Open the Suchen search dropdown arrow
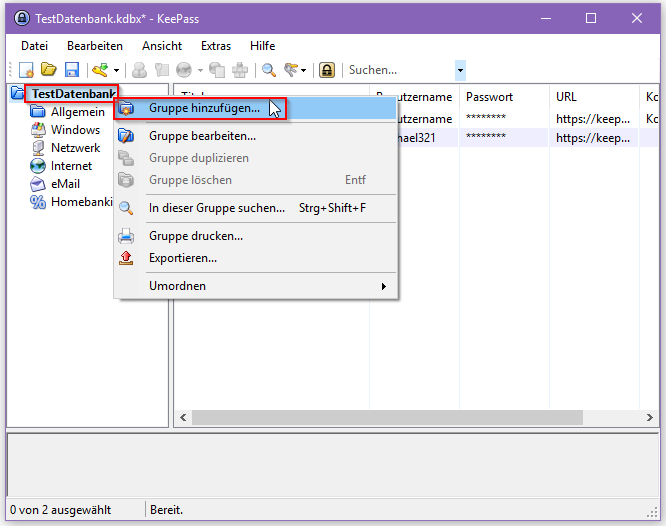Screen dimensions: 666x526 (x=460, y=71)
